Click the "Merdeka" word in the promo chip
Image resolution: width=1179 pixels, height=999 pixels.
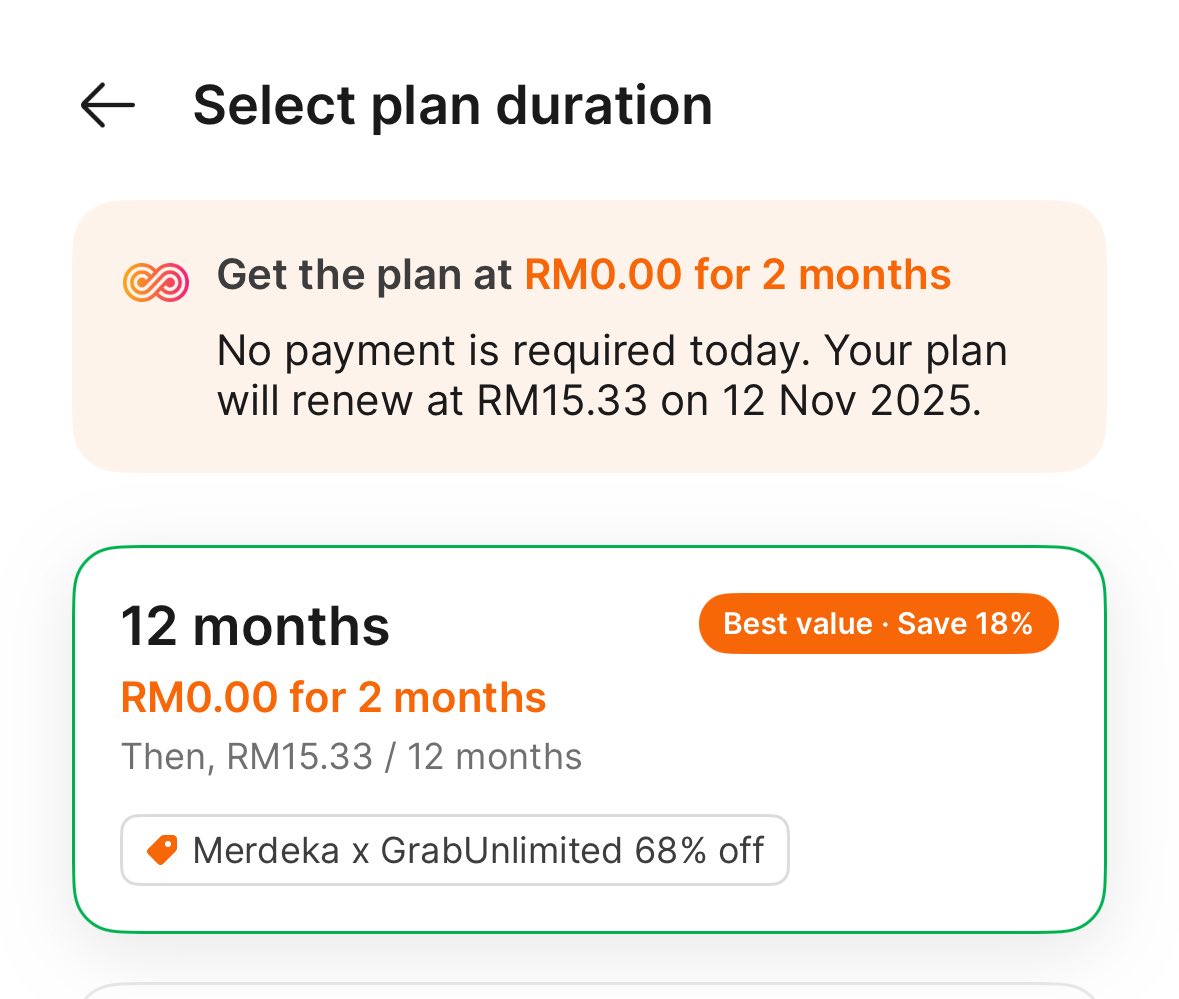click(x=258, y=851)
